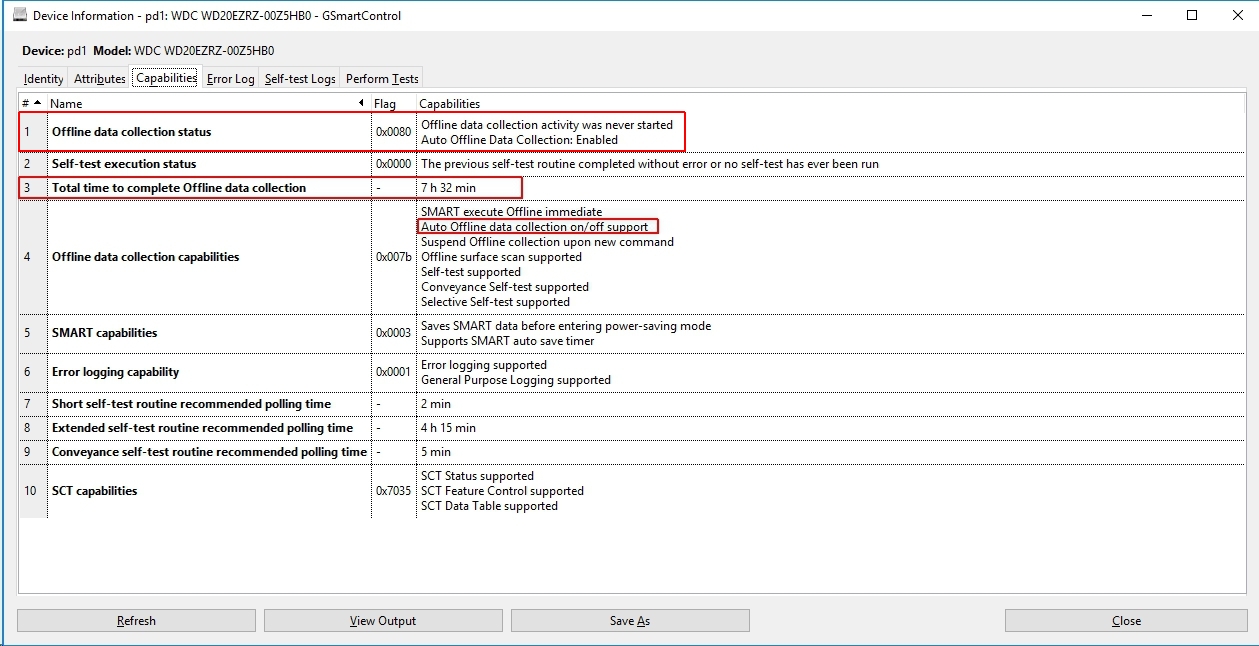1259x646 pixels.
Task: Click the GSmartControl drive icon in title bar
Action: pyautogui.click(x=19, y=15)
